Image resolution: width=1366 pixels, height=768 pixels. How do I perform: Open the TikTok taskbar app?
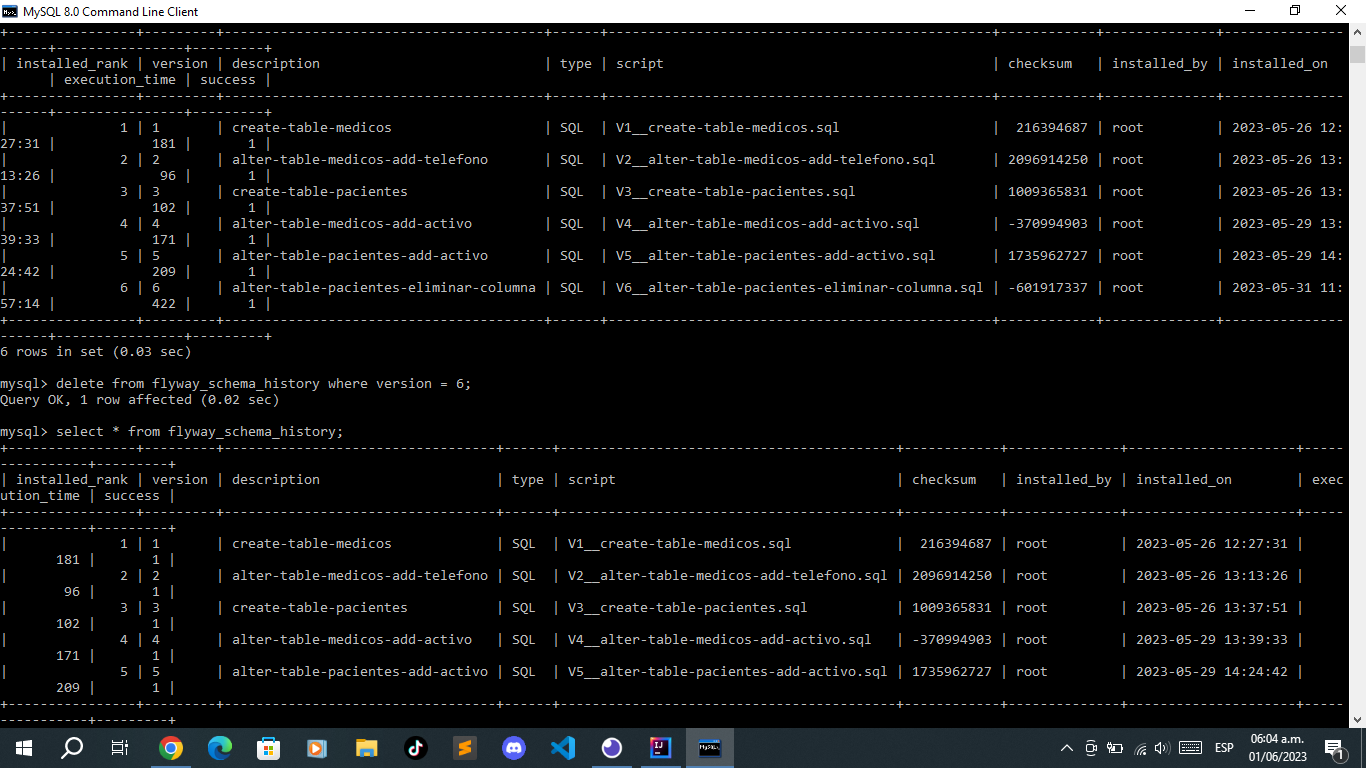(x=416, y=747)
